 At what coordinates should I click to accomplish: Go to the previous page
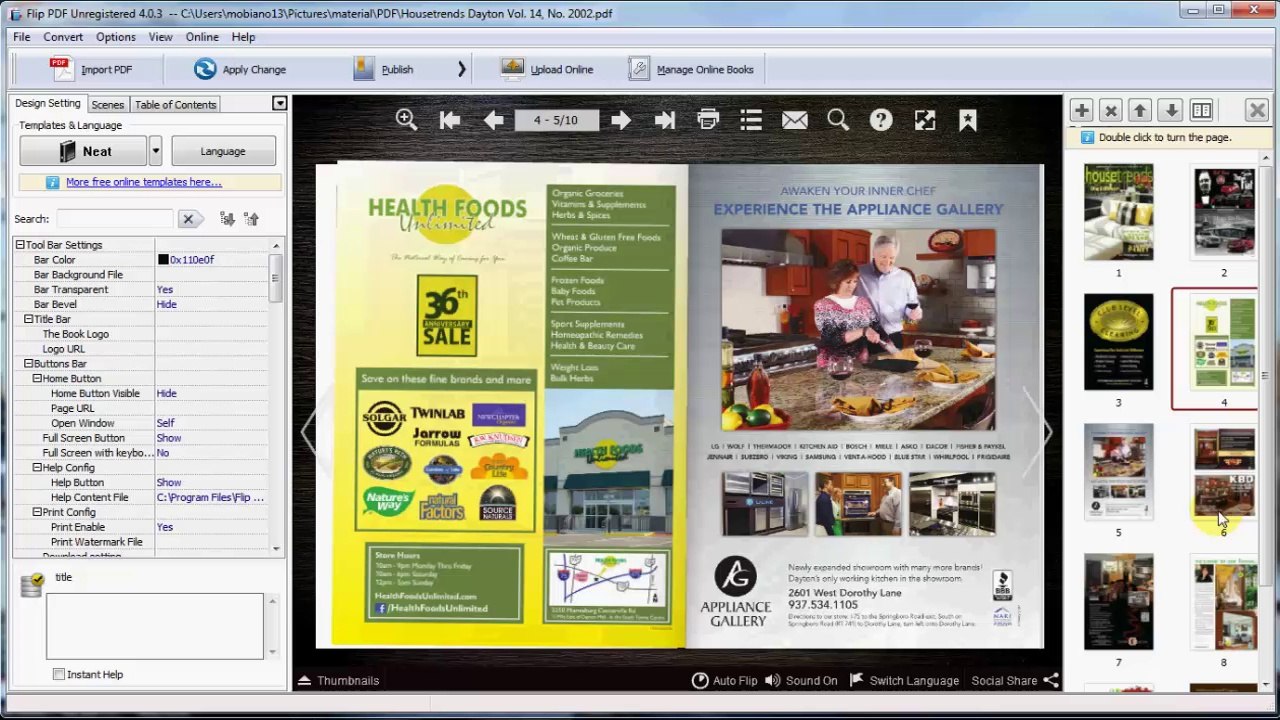coord(493,120)
